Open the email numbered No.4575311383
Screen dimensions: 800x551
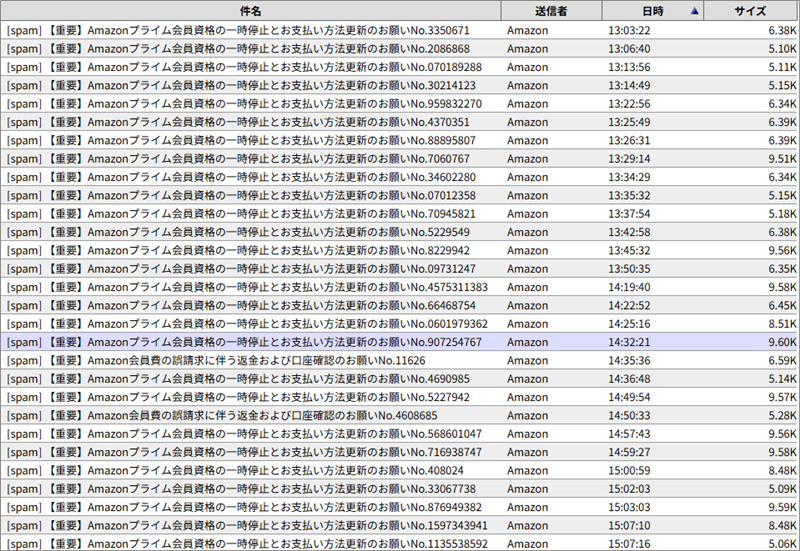(250, 287)
